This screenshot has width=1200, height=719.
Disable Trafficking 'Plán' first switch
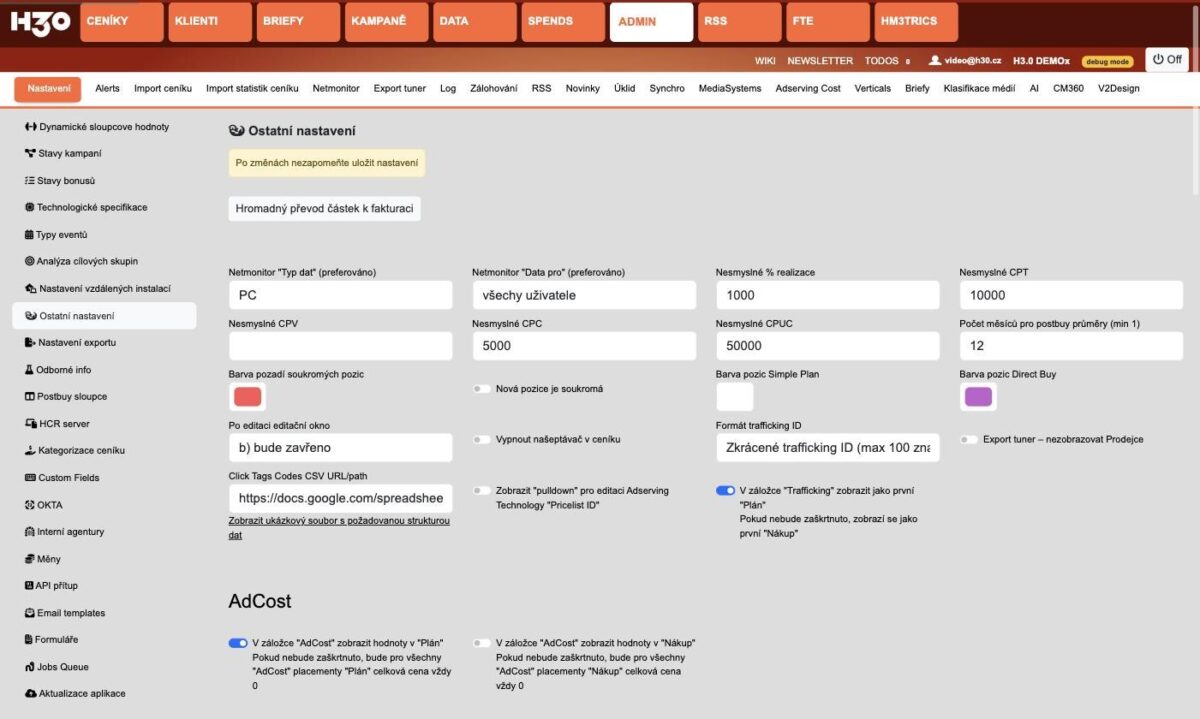tap(725, 491)
